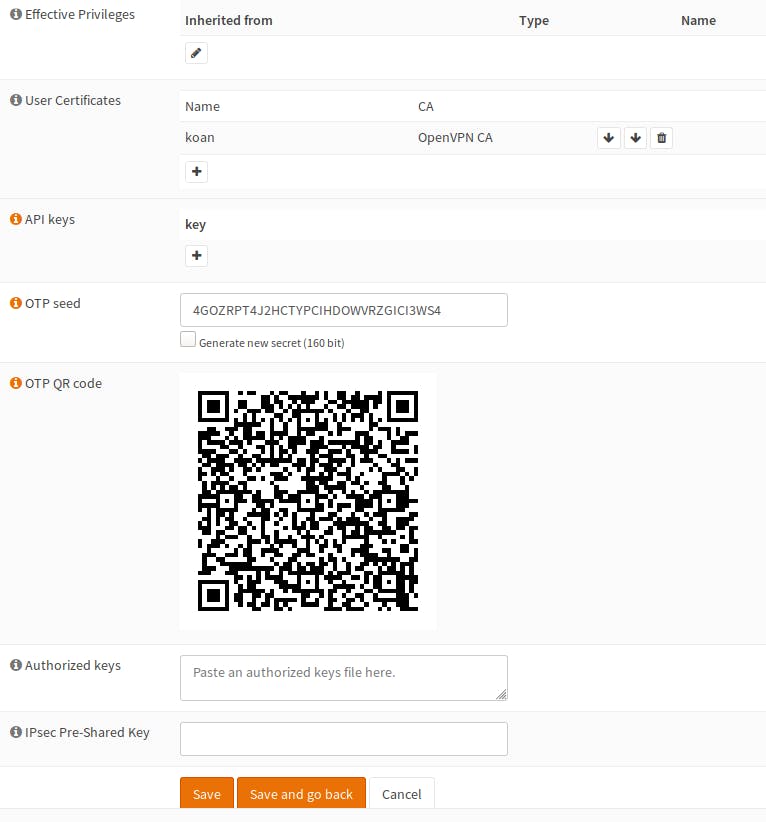Click the 'Authorized keys' label text
The width and height of the screenshot is (766, 822).
pos(73,665)
